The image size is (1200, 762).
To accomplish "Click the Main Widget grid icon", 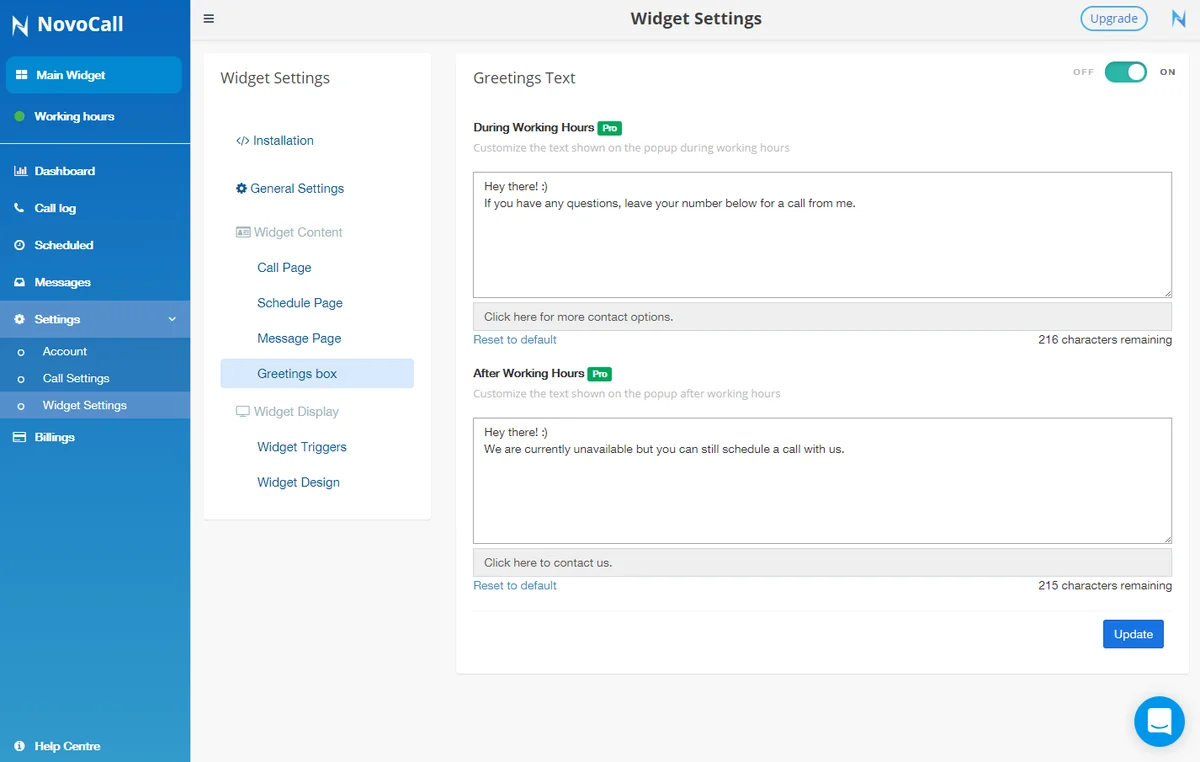I will point(21,75).
